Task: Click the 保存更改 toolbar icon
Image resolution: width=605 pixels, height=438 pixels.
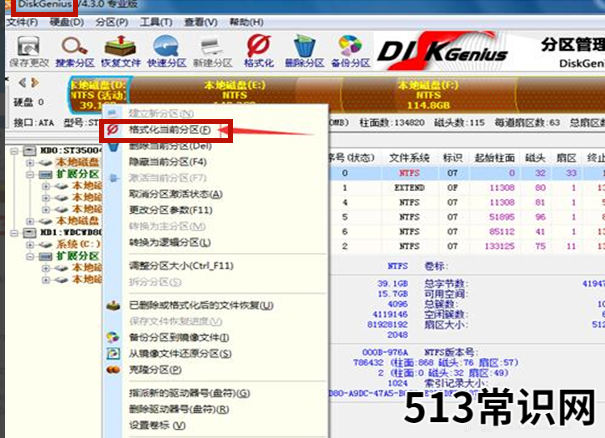Action: (29, 51)
